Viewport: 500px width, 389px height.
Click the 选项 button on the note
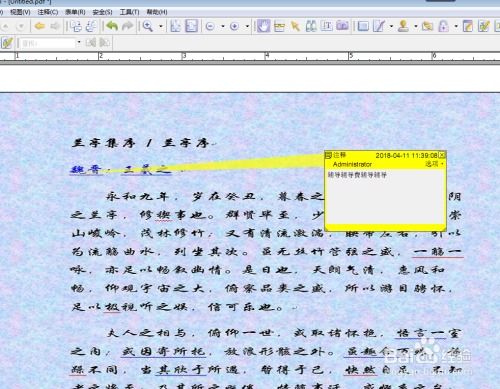[x=434, y=164]
